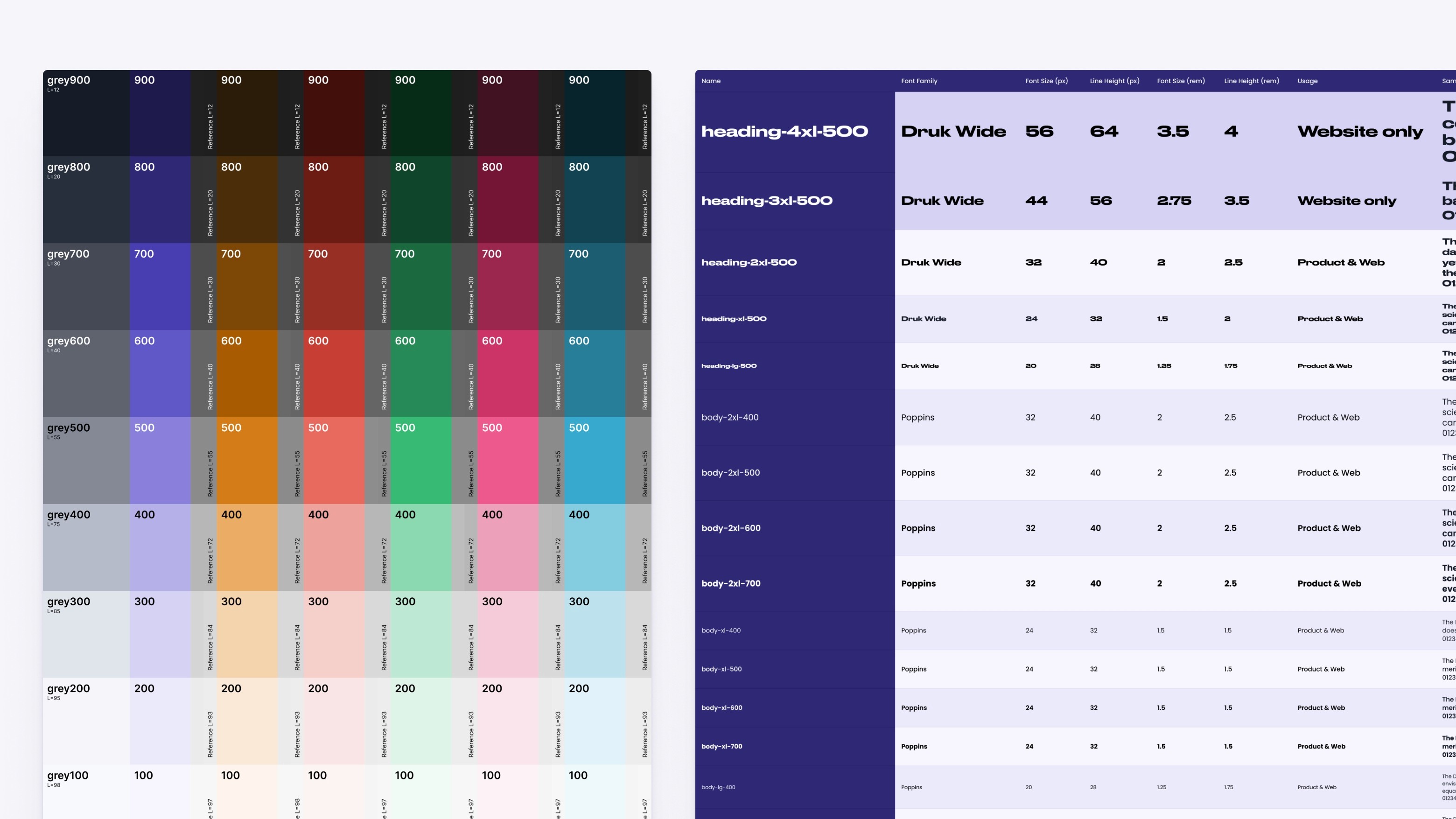Choose the dark red 900 swatch
Viewport: 1456px width, 819px height.
tap(335, 113)
